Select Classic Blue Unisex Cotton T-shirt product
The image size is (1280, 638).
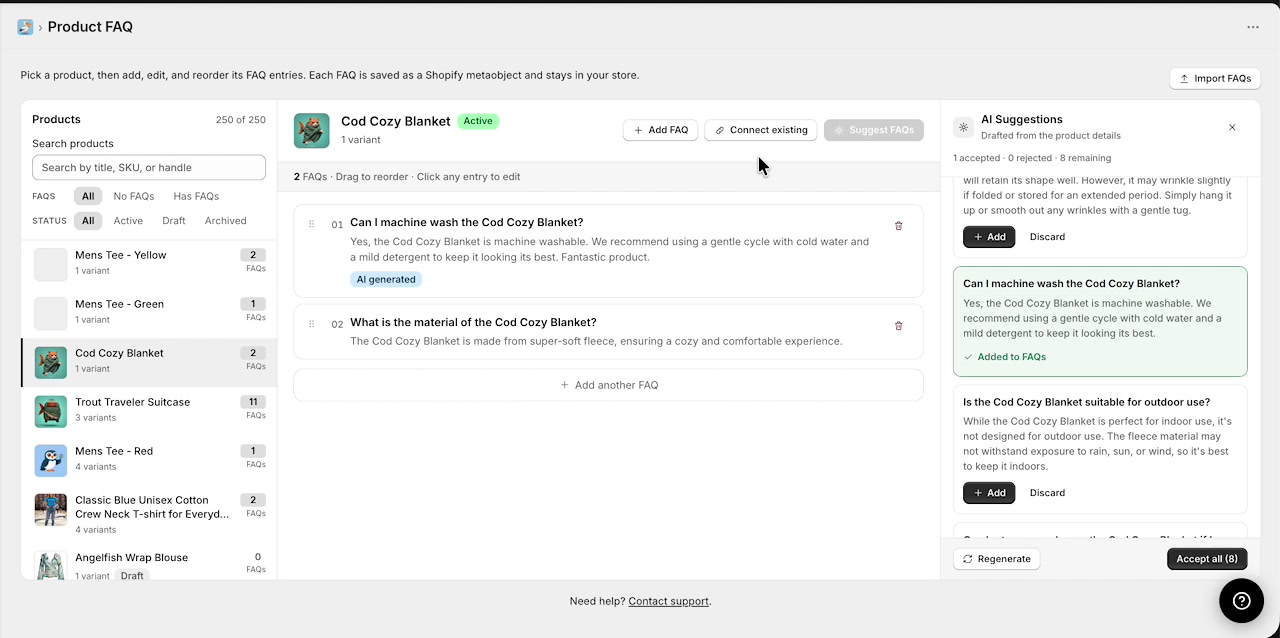click(x=149, y=514)
